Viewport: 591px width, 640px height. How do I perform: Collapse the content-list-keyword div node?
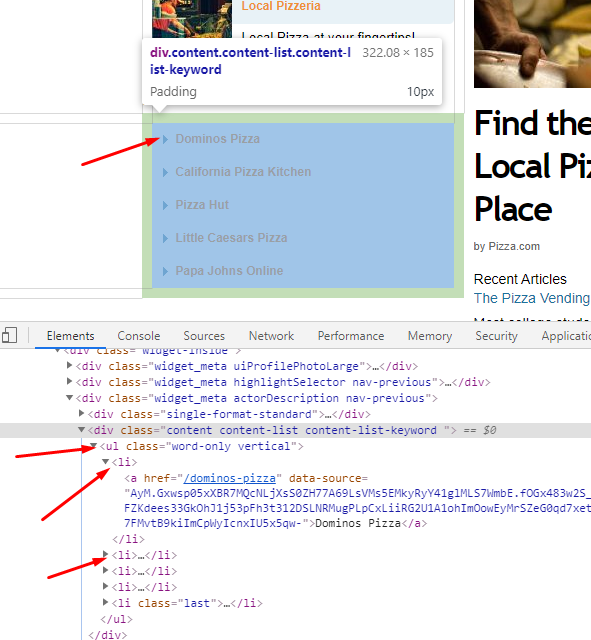pos(82,429)
